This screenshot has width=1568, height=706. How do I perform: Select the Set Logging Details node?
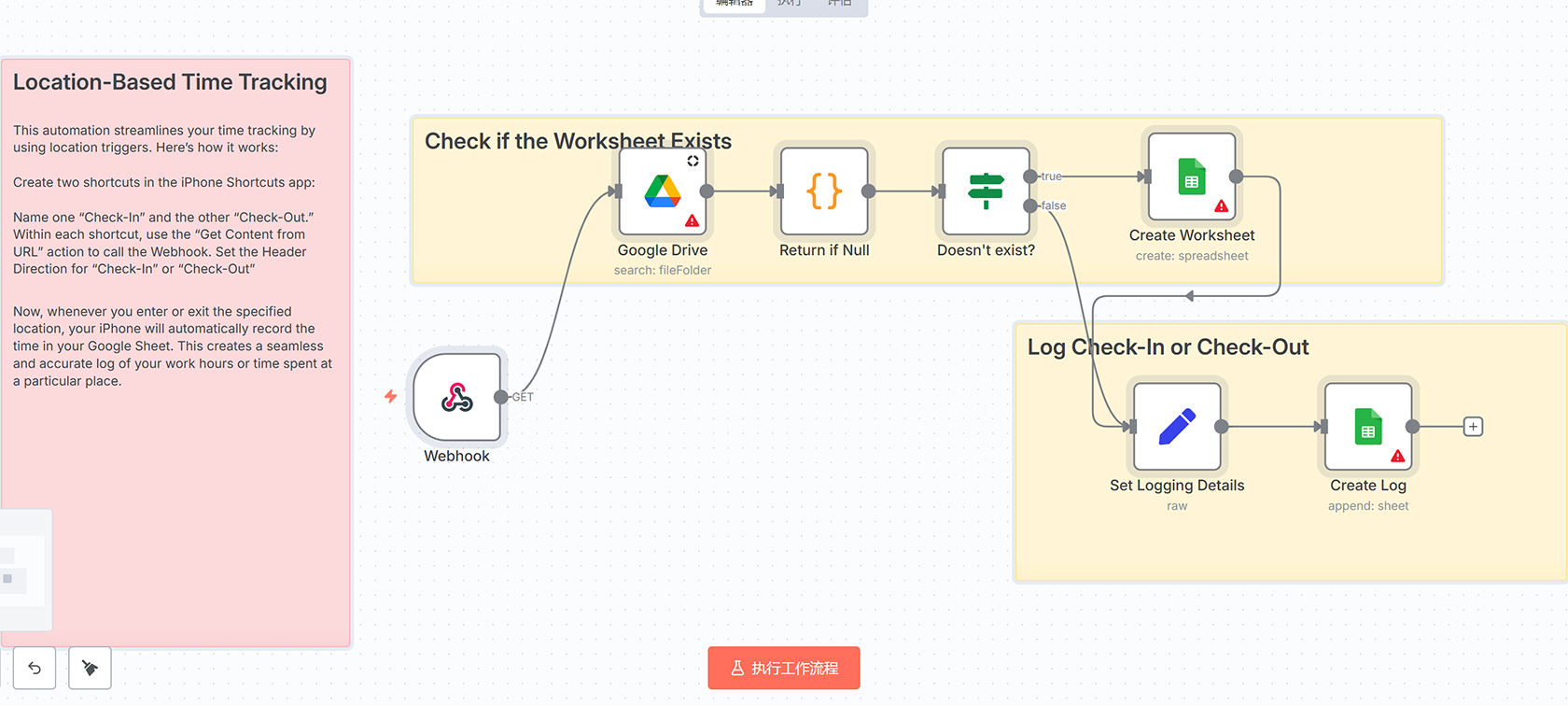[1176, 427]
